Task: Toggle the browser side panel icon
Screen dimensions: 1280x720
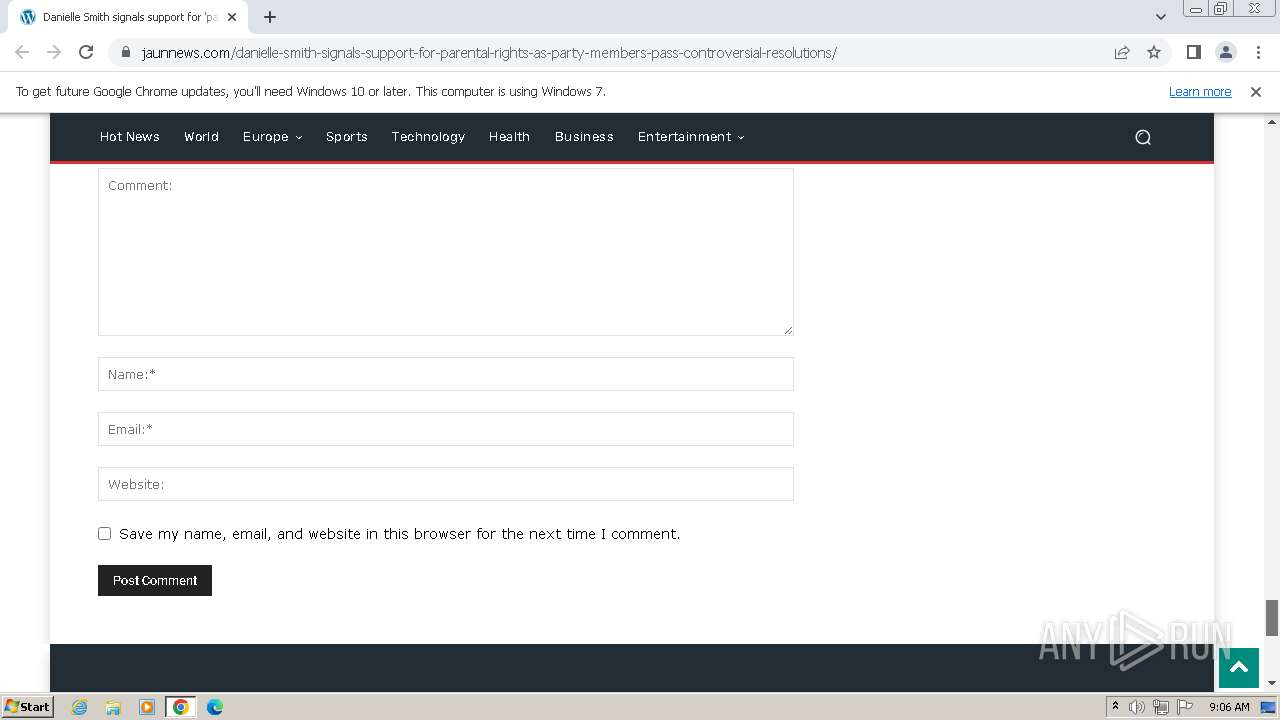Action: coord(1193,52)
